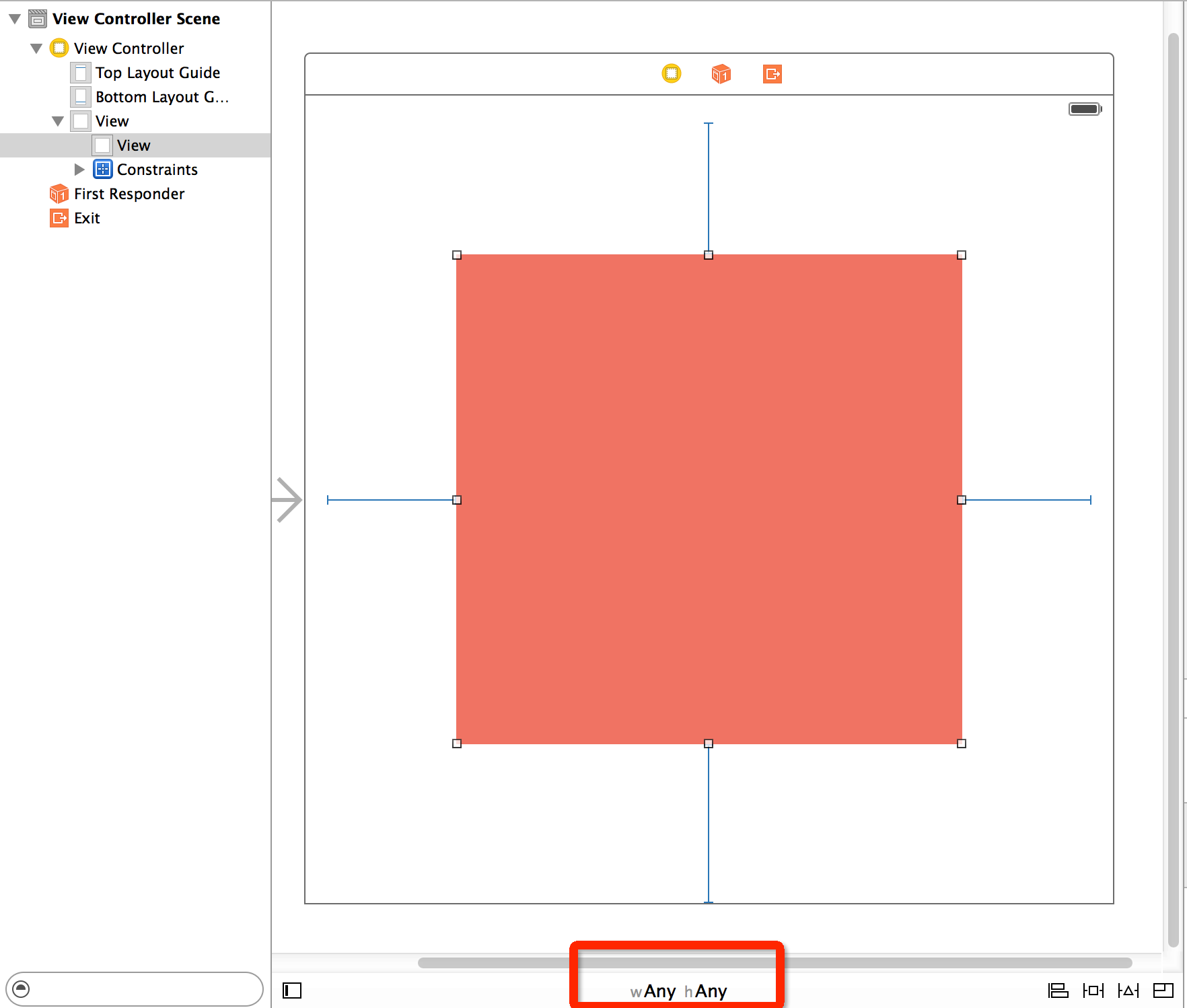Collapse the View Controller Scene disclosure triangle
The width and height of the screenshot is (1187, 1008).
click(x=14, y=18)
